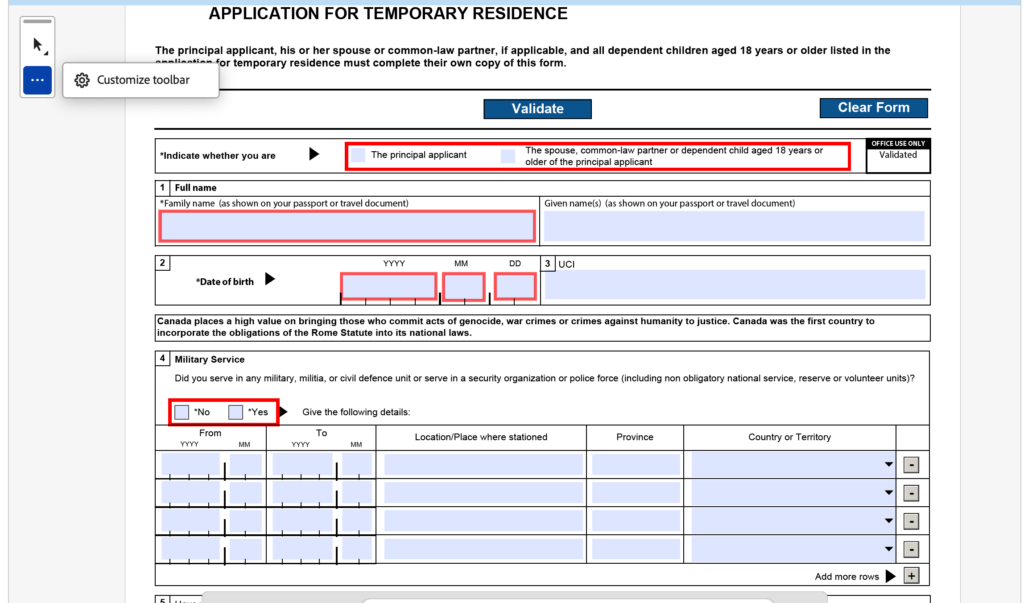Image resolution: width=1024 pixels, height=603 pixels.
Task: Select the arrow selection tool
Action: pyautogui.click(x=37, y=46)
